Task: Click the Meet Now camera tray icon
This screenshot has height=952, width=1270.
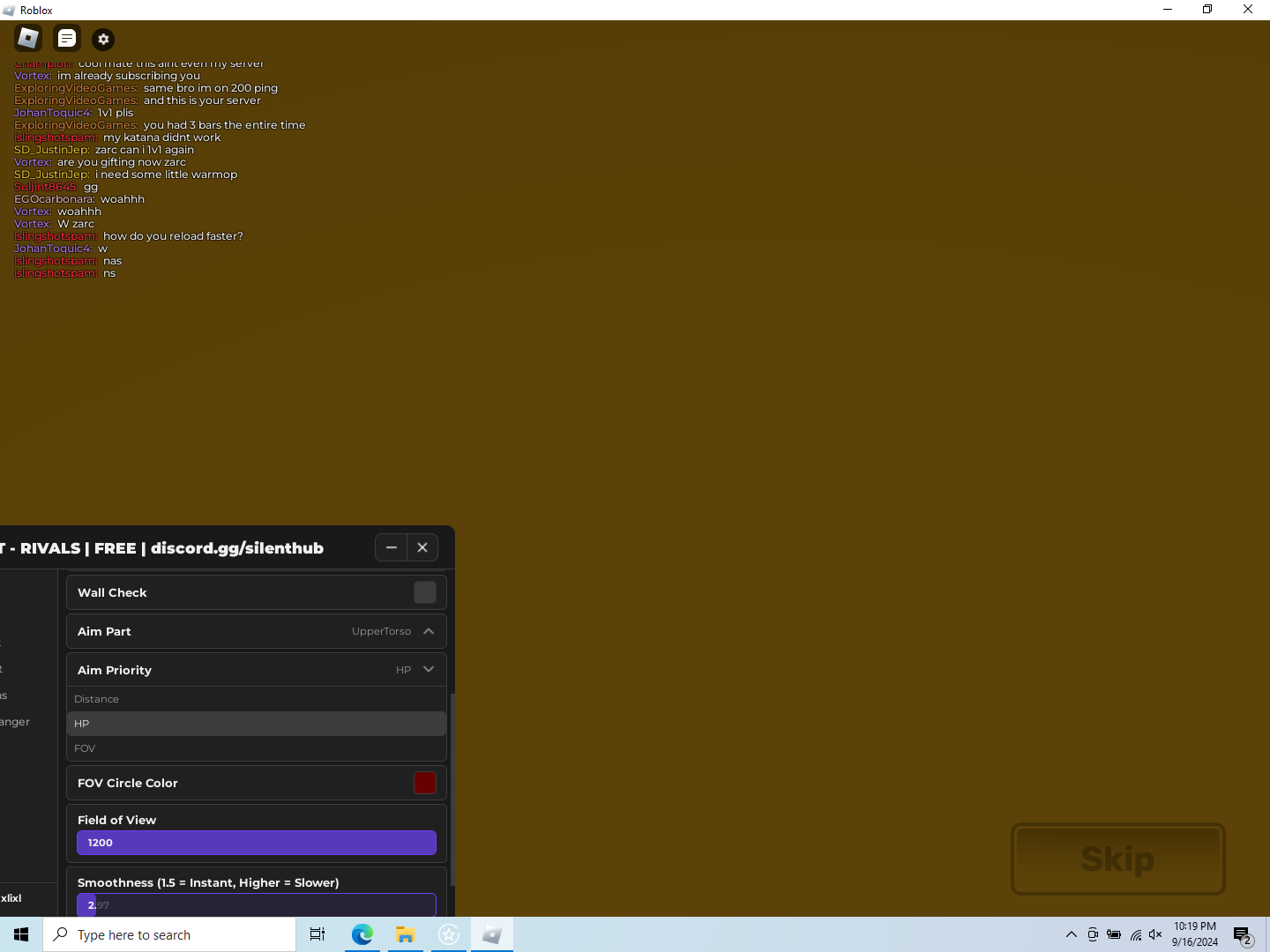Action: click(1093, 934)
